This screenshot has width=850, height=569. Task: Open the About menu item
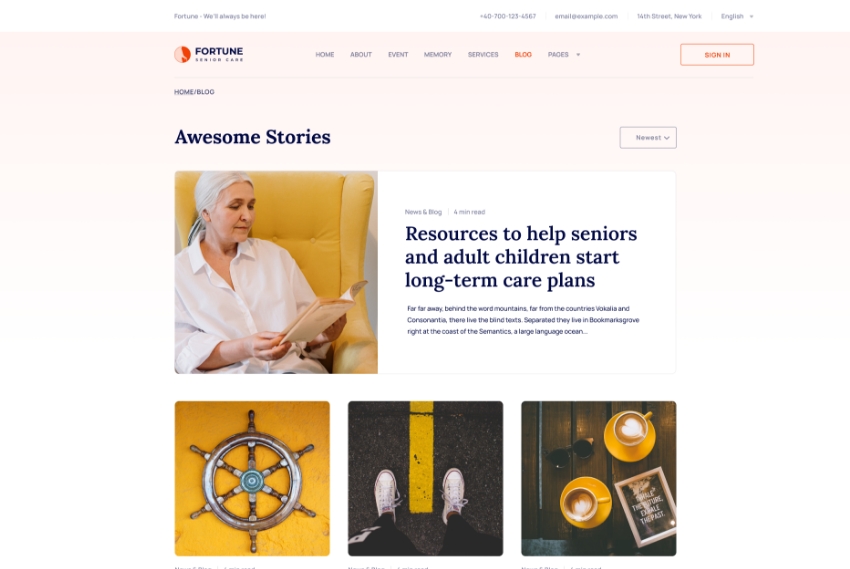(x=361, y=55)
